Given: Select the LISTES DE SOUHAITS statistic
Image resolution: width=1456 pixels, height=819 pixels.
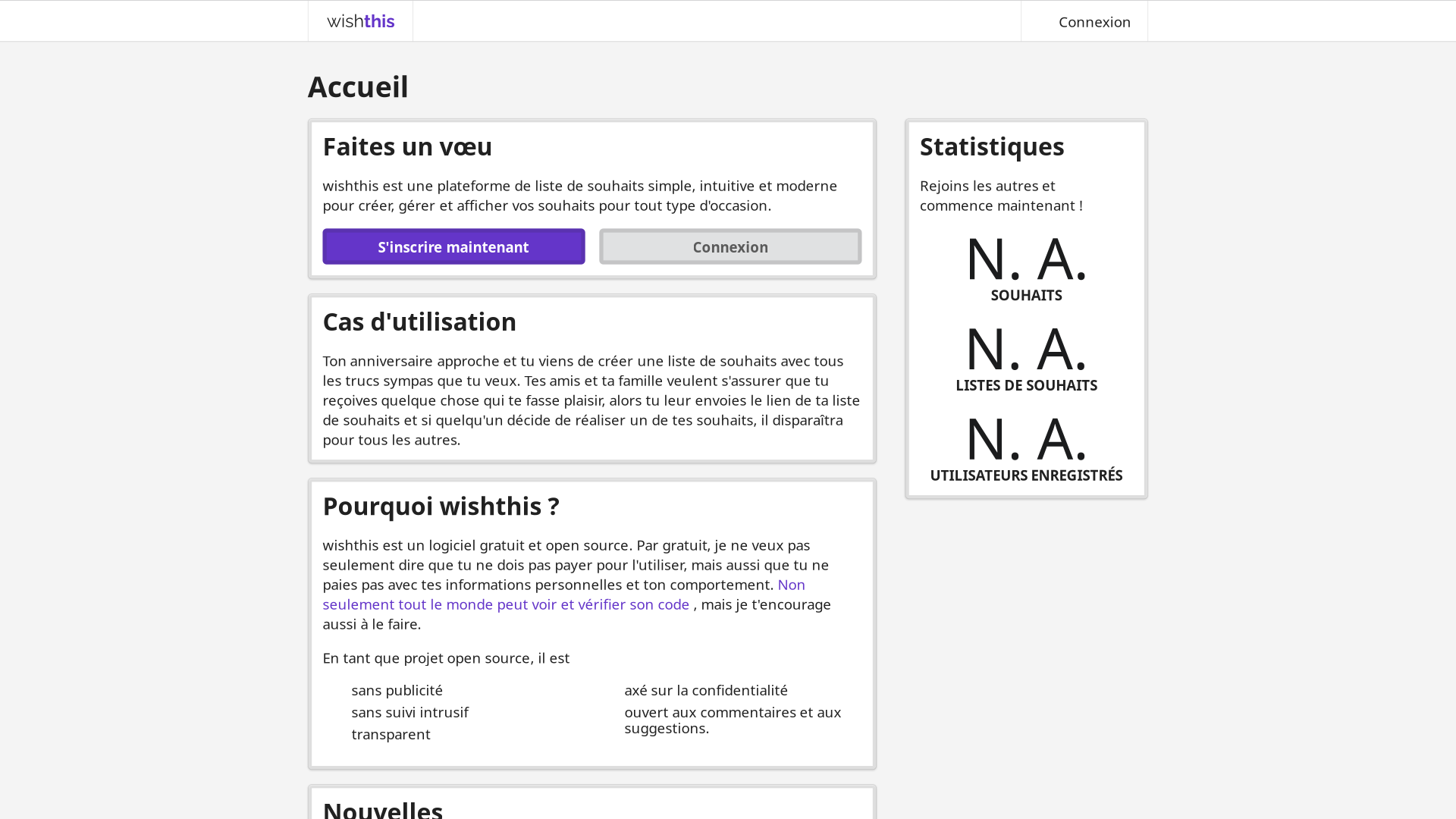Looking at the screenshot, I should (1026, 358).
